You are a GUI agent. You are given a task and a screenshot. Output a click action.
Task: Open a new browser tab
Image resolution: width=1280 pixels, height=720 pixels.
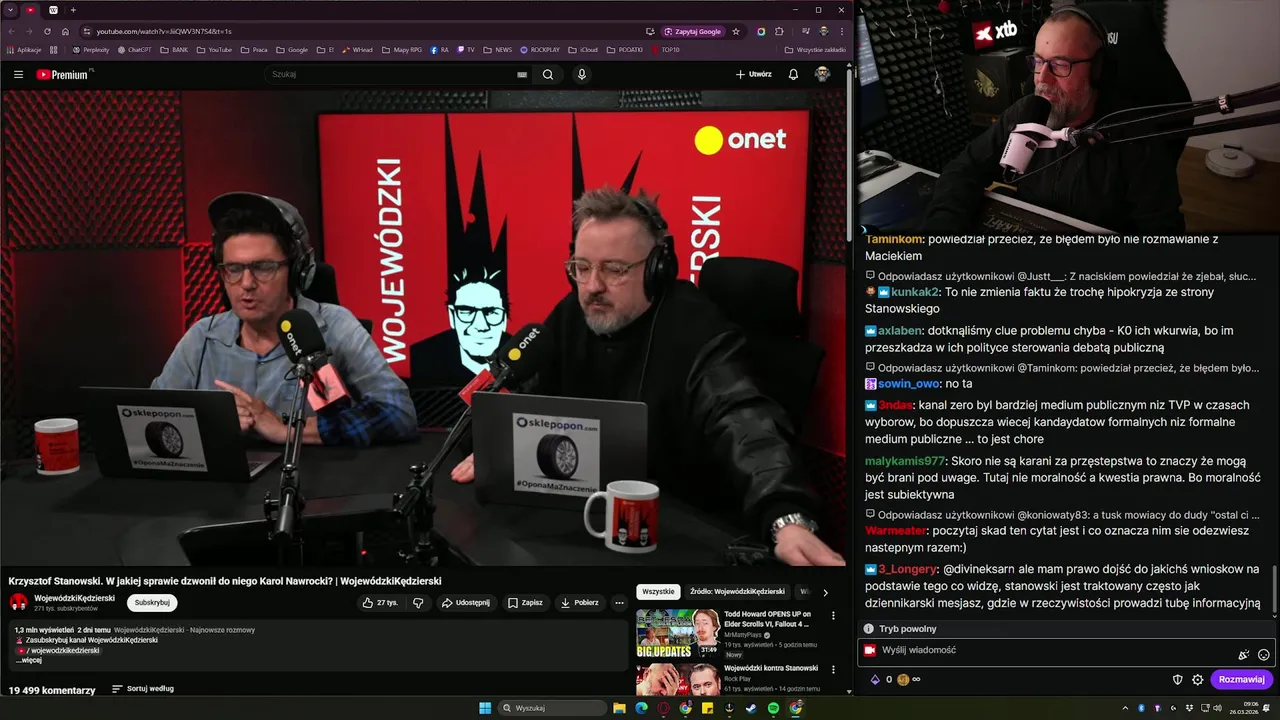pyautogui.click(x=72, y=10)
